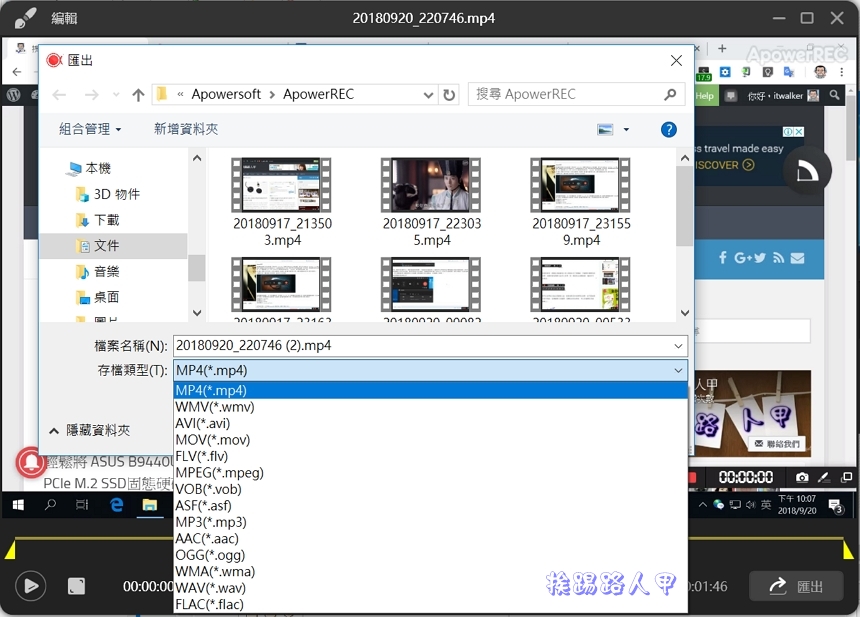Screen dimensions: 860x617
Task: Select MP3(*.mp3) audio format
Action: coord(431,522)
